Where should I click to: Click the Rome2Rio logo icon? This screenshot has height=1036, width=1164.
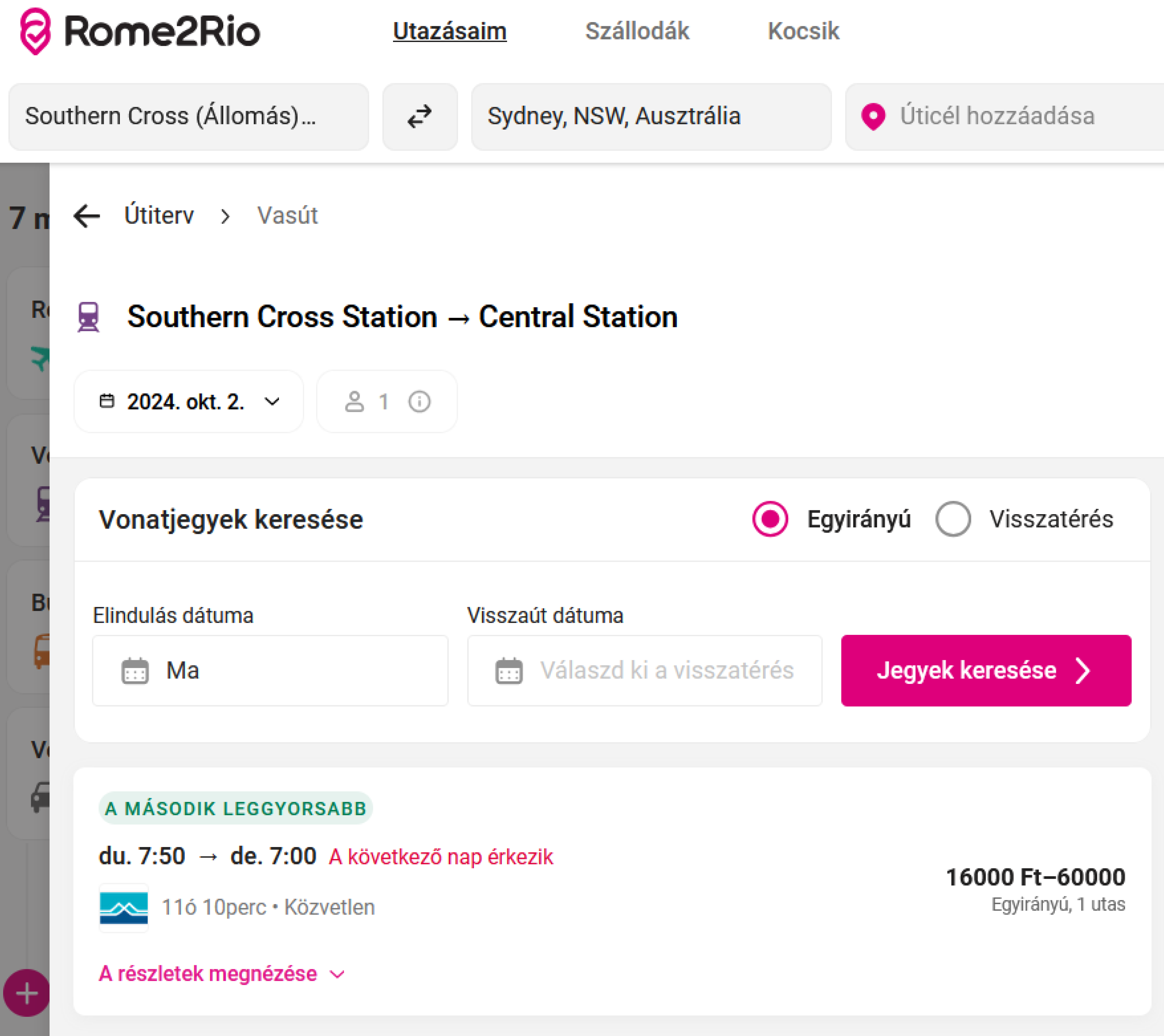[35, 31]
